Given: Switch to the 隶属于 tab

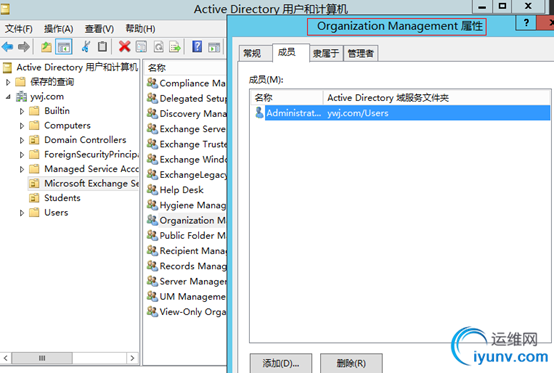Looking at the screenshot, I should pyautogui.click(x=326, y=53).
